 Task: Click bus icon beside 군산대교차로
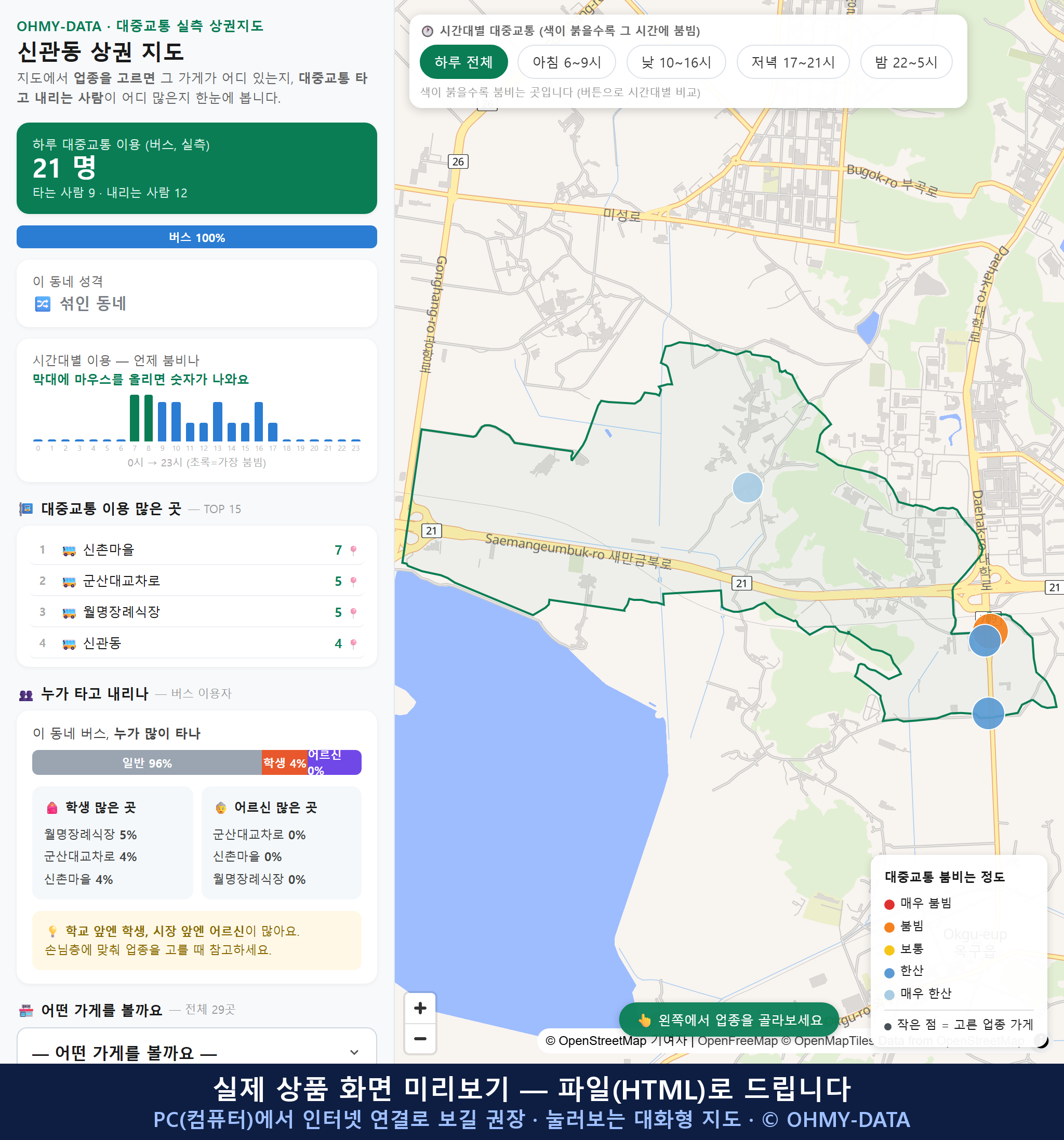pos(69,582)
